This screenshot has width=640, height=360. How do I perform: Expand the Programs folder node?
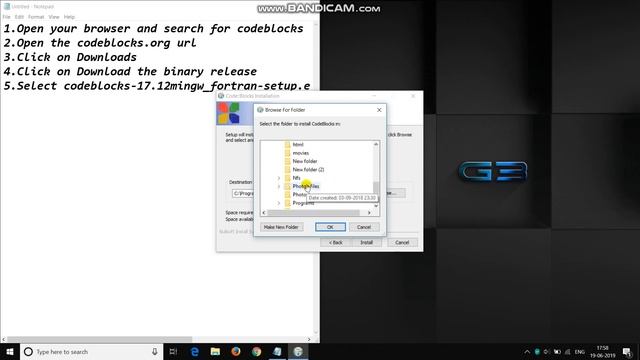279,203
